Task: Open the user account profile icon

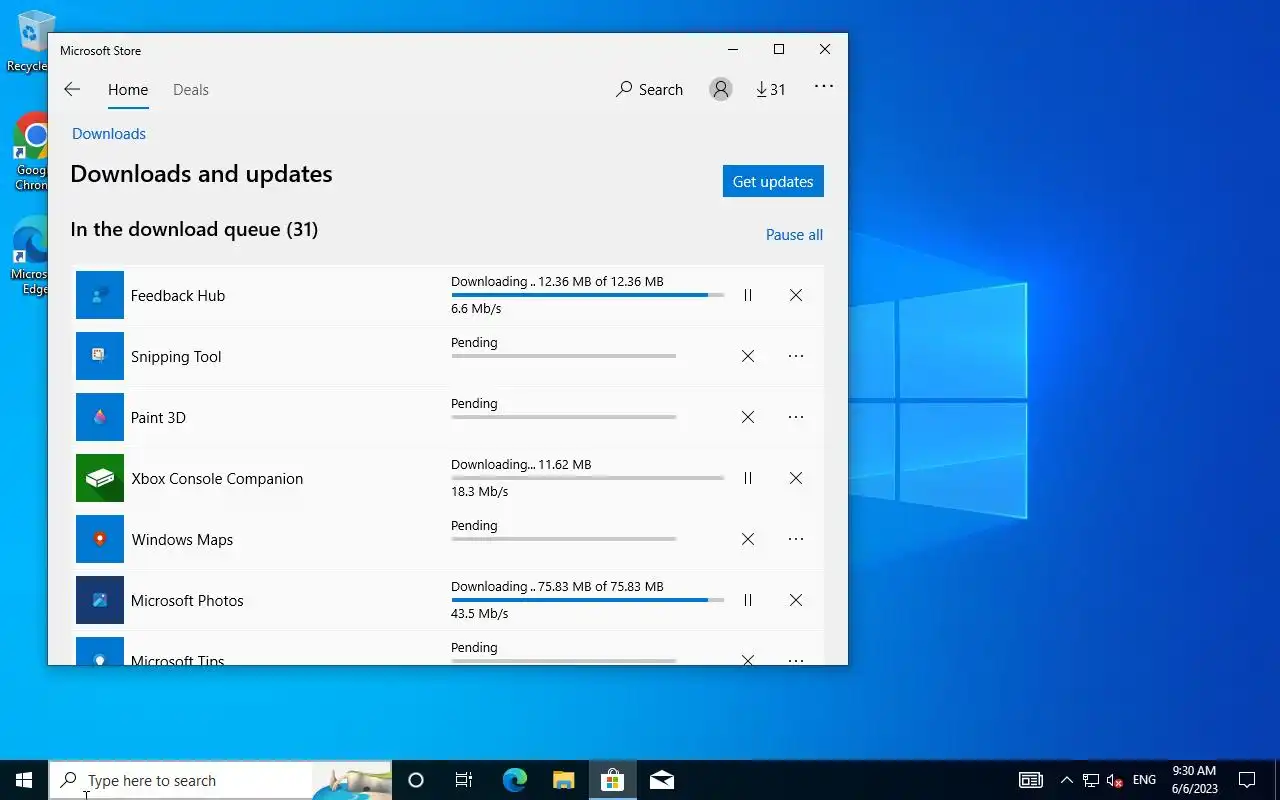Action: pos(720,89)
